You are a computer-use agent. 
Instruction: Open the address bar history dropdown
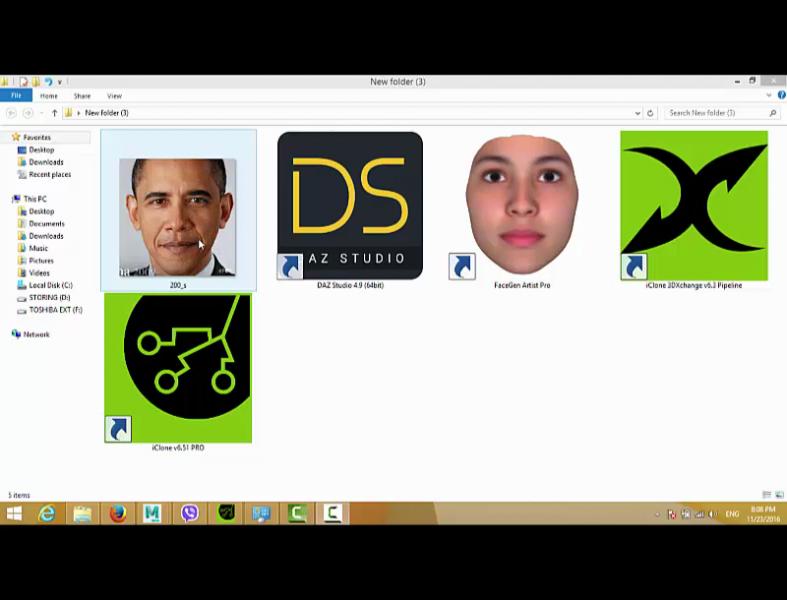click(x=637, y=113)
